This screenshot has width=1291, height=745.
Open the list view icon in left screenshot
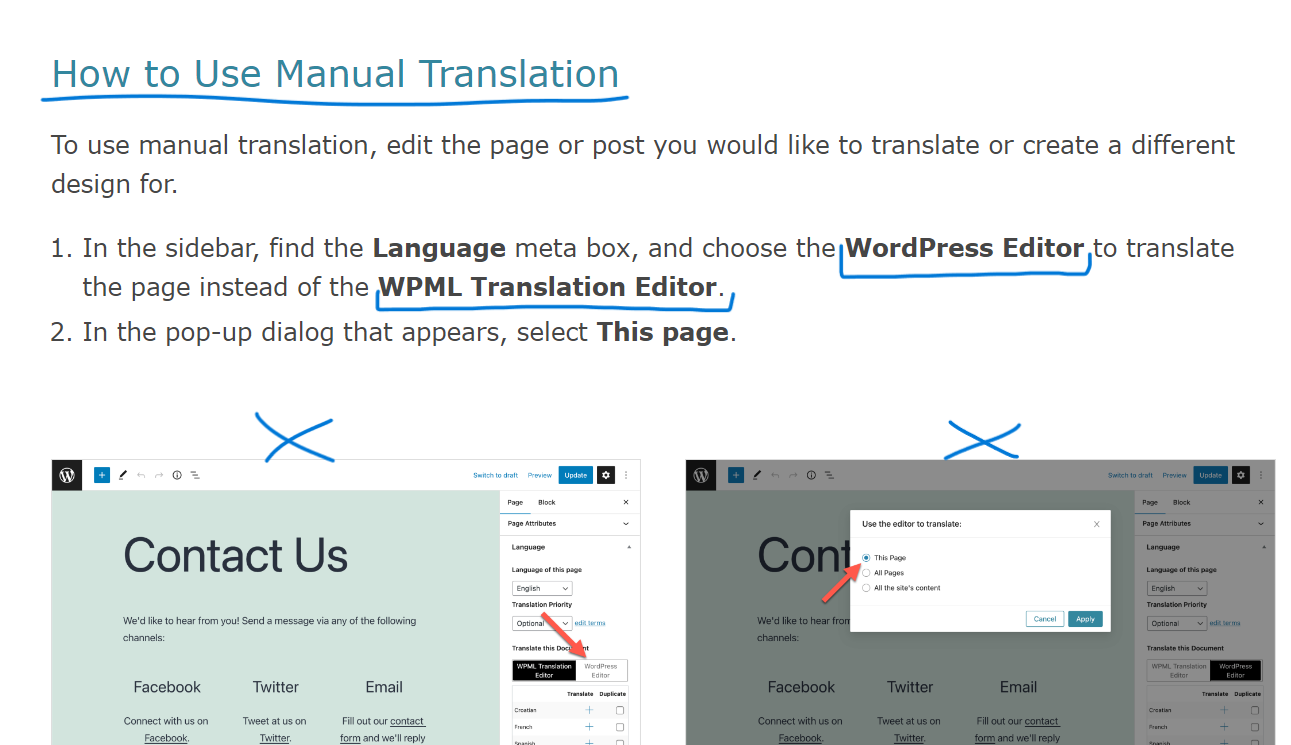195,475
